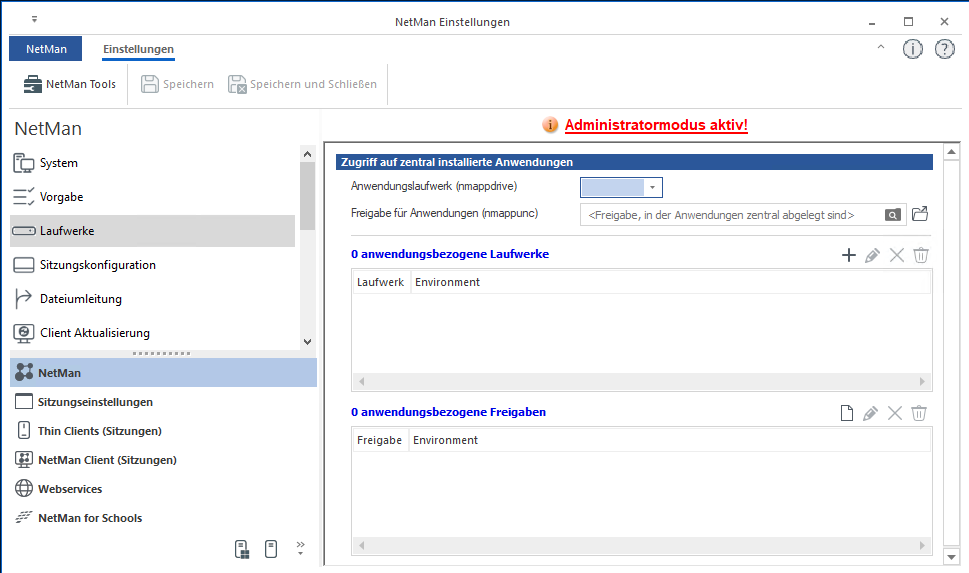Click the edit pencil icon for Freigaben

click(x=870, y=413)
